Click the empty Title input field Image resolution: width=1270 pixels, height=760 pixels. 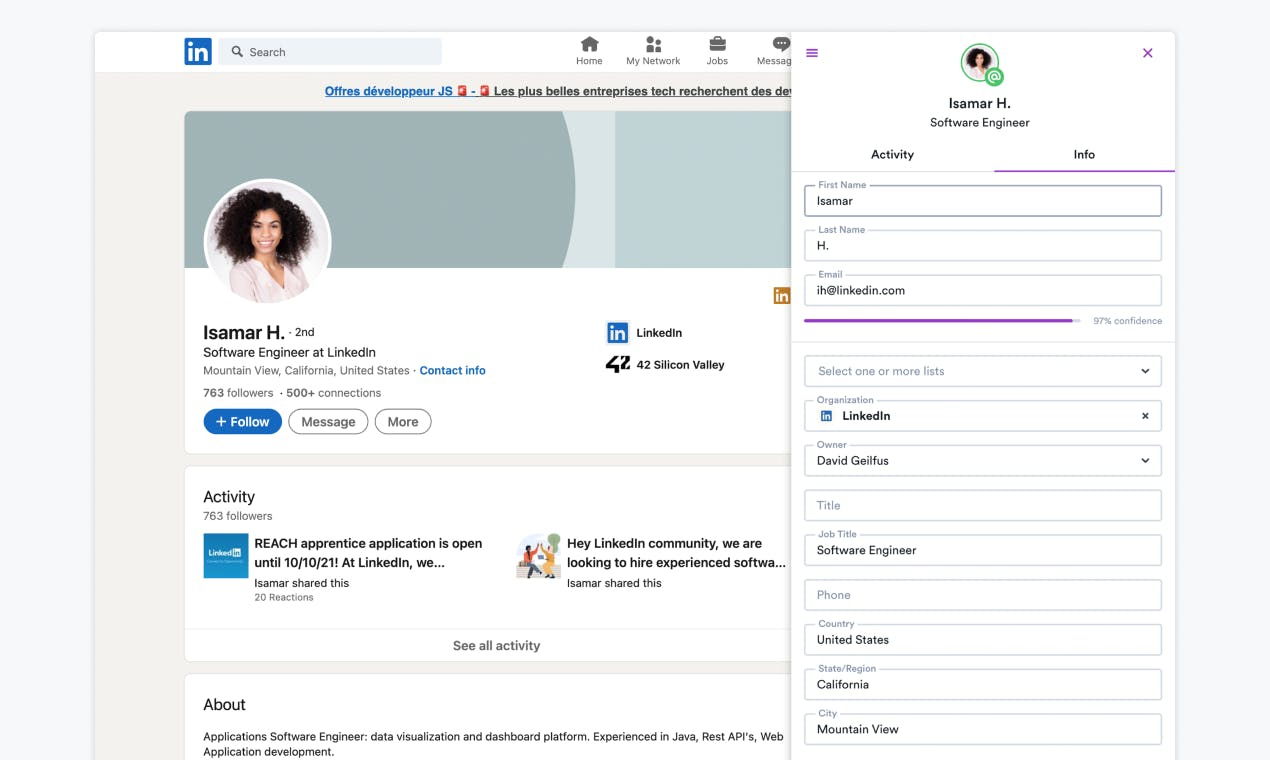tap(983, 506)
